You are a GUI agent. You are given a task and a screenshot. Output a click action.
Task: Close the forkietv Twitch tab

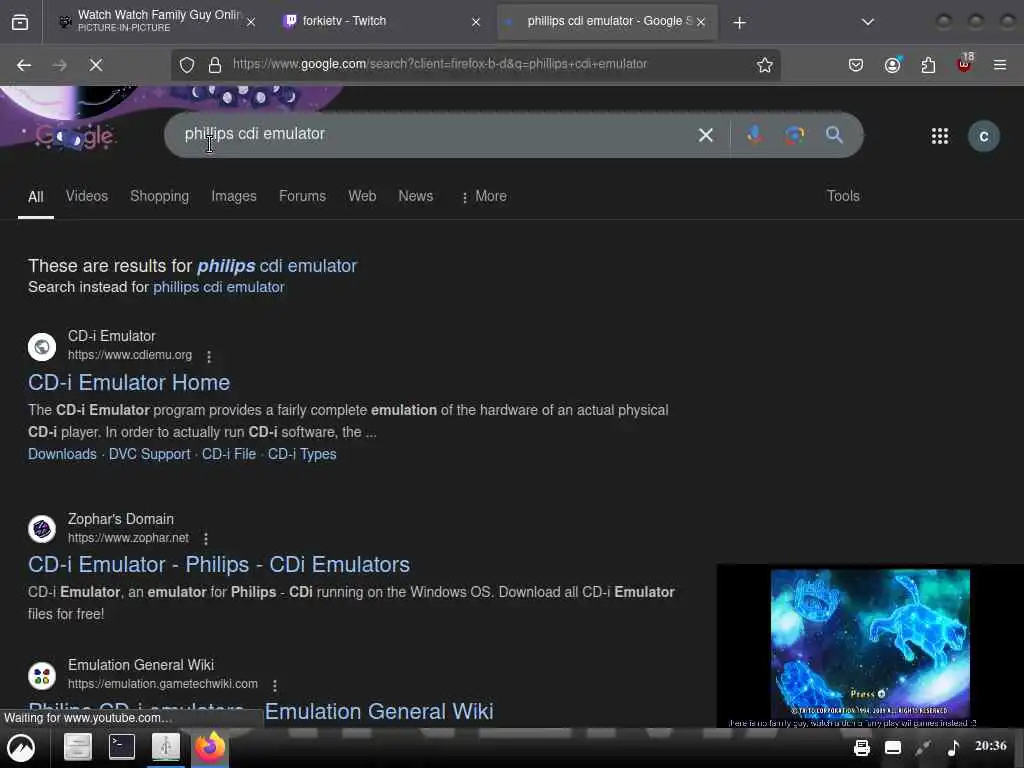476,22
